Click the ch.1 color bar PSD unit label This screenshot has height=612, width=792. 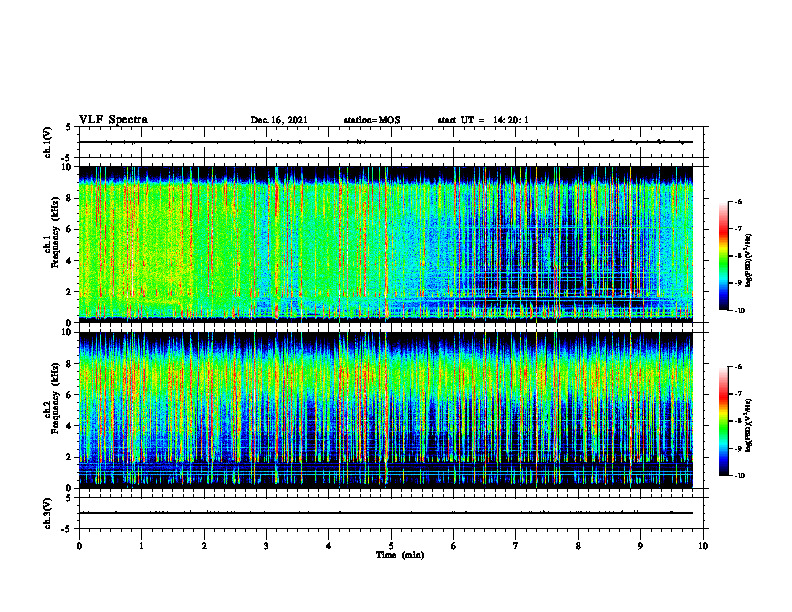point(749,260)
